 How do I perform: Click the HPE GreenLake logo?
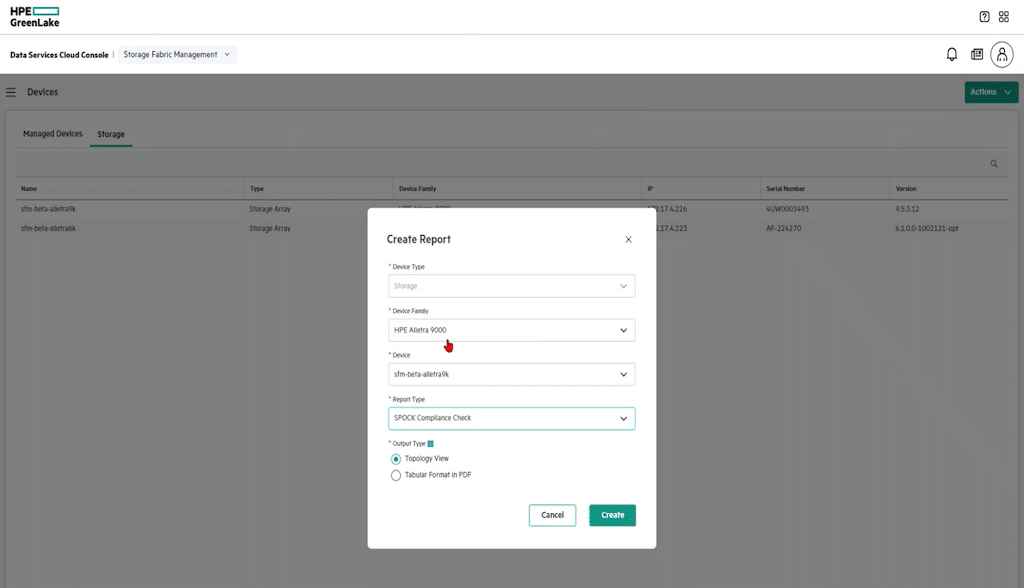[x=35, y=17]
